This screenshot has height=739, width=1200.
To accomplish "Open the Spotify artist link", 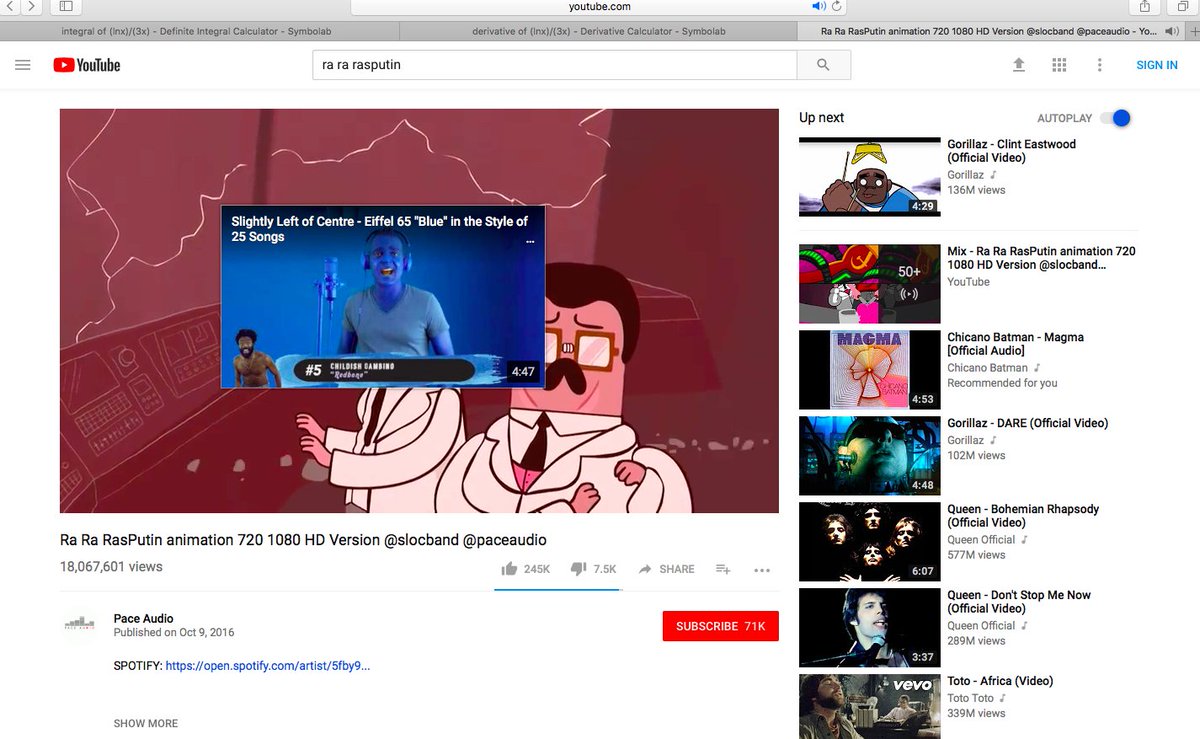I will pos(268,665).
